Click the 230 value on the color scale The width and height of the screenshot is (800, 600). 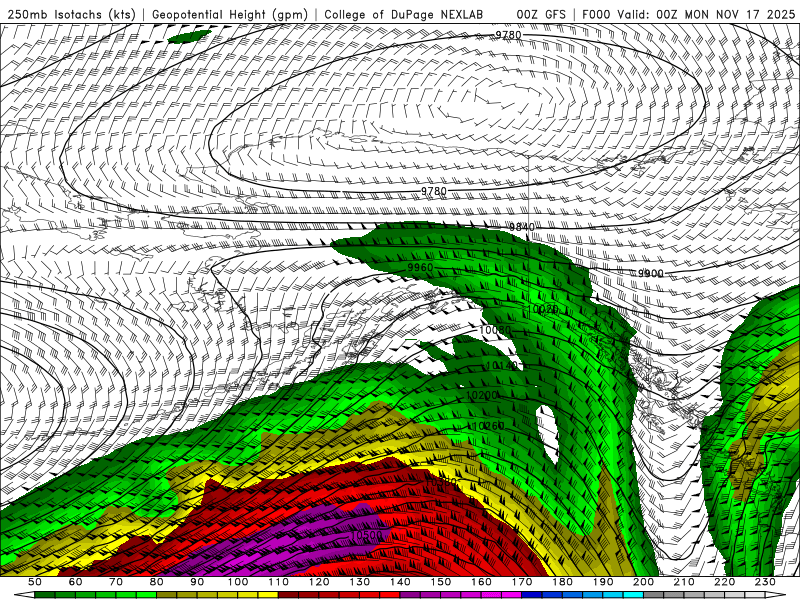(x=765, y=582)
